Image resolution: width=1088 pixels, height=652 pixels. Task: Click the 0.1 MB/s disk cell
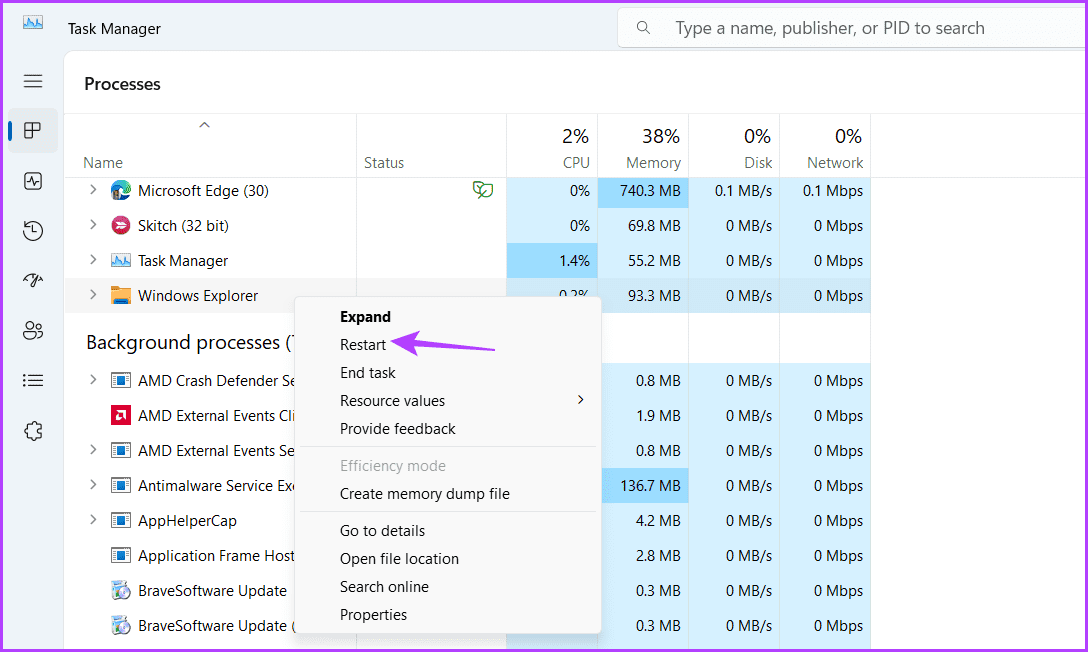coord(734,191)
